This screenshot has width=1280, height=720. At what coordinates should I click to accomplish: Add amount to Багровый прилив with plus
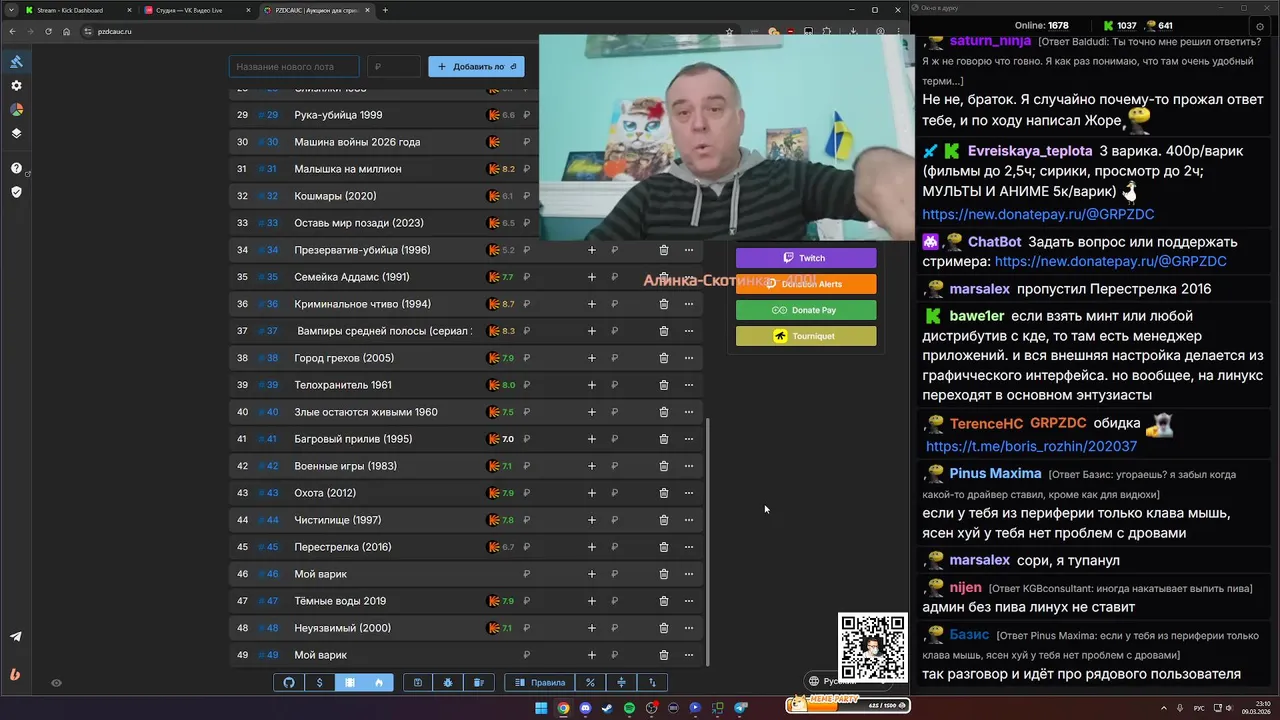pyautogui.click(x=591, y=439)
